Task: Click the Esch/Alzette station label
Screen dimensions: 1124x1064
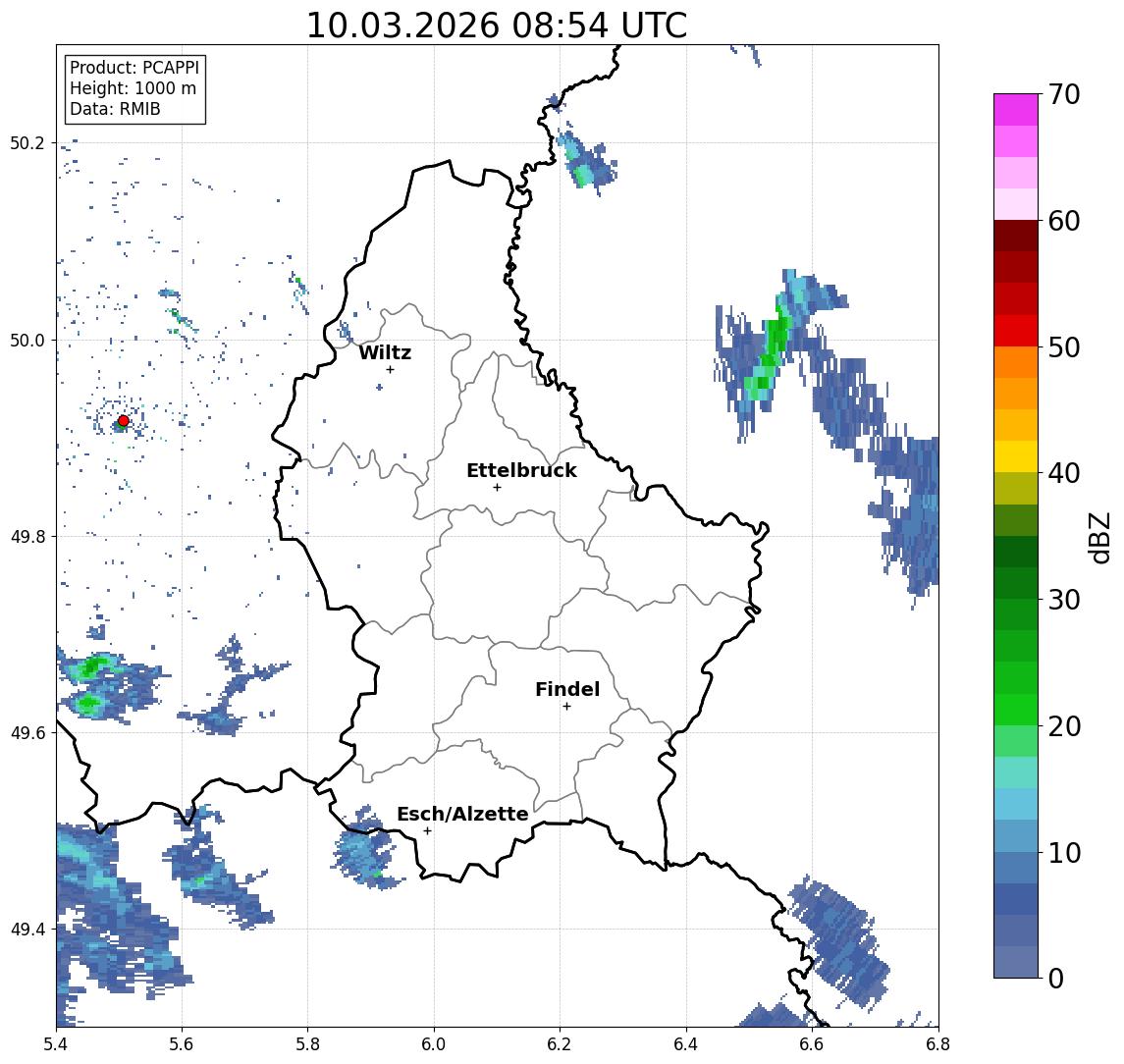Action: click(x=462, y=814)
